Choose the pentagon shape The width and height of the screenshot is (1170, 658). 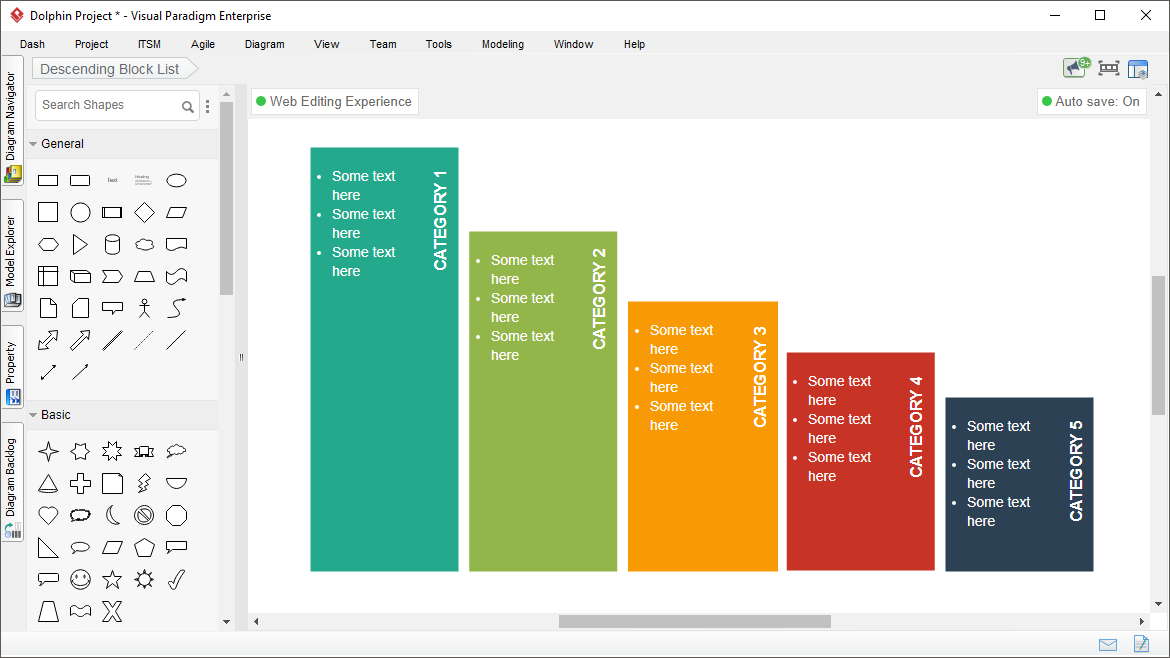[x=144, y=548]
